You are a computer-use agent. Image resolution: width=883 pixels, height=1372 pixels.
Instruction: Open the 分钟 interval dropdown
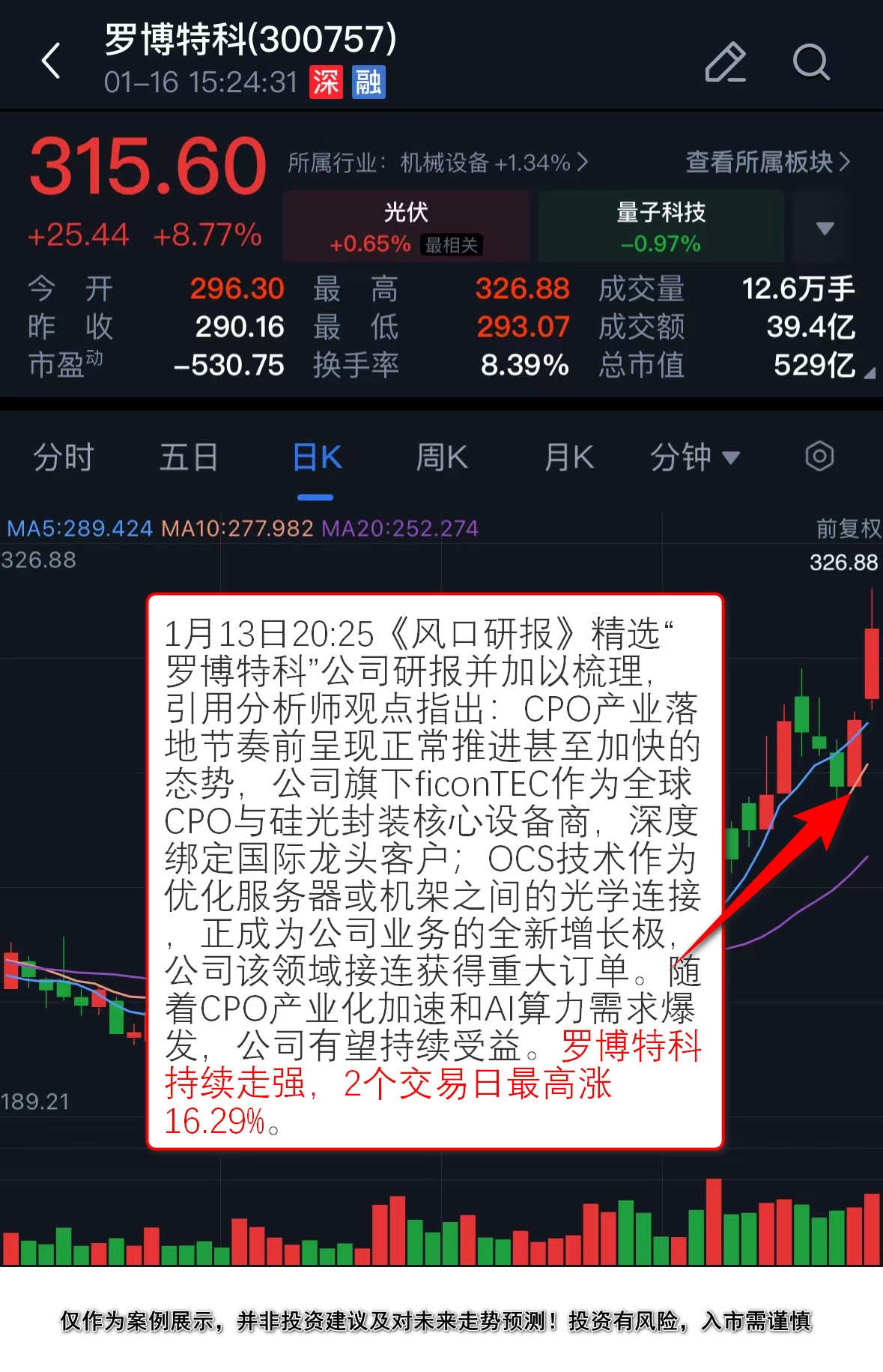tap(695, 456)
